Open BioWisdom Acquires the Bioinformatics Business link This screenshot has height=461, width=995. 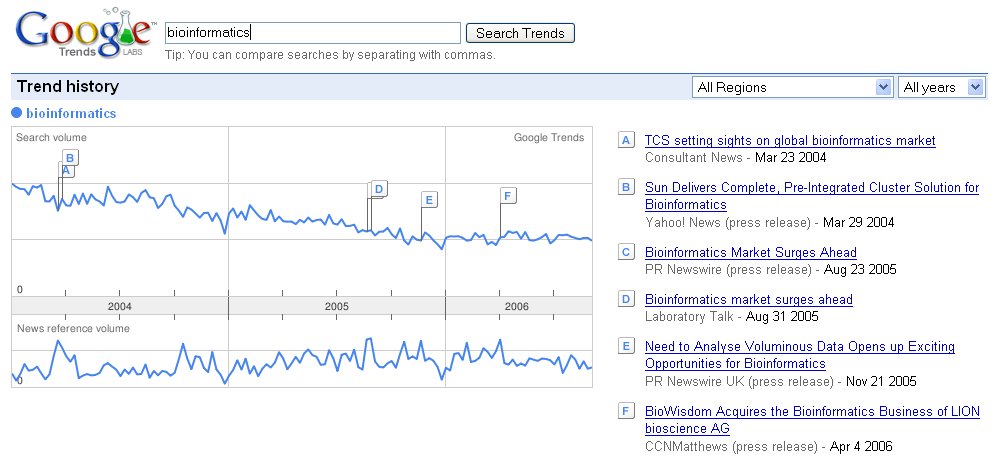[812, 411]
